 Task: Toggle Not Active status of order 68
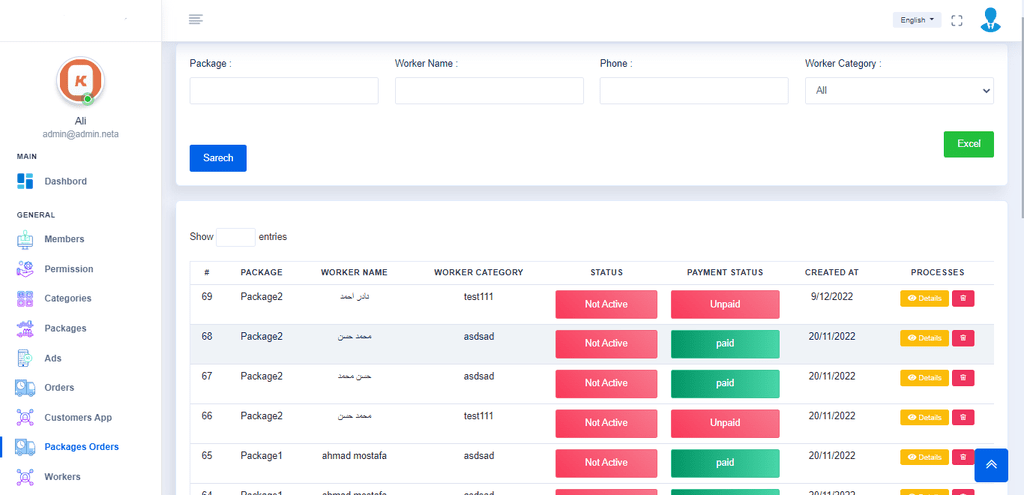(606, 343)
